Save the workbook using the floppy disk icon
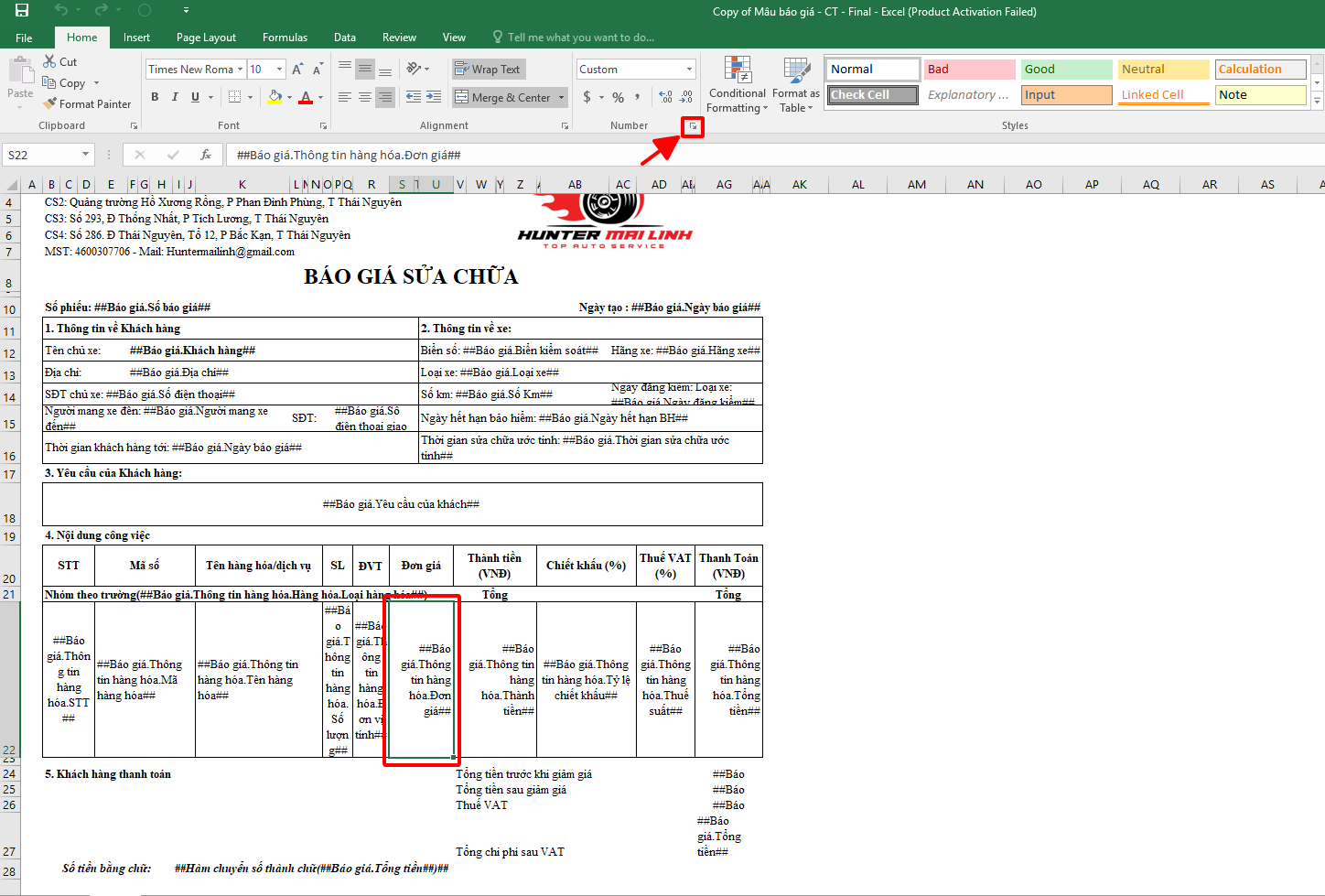The height and width of the screenshot is (896, 1325). coord(22,11)
